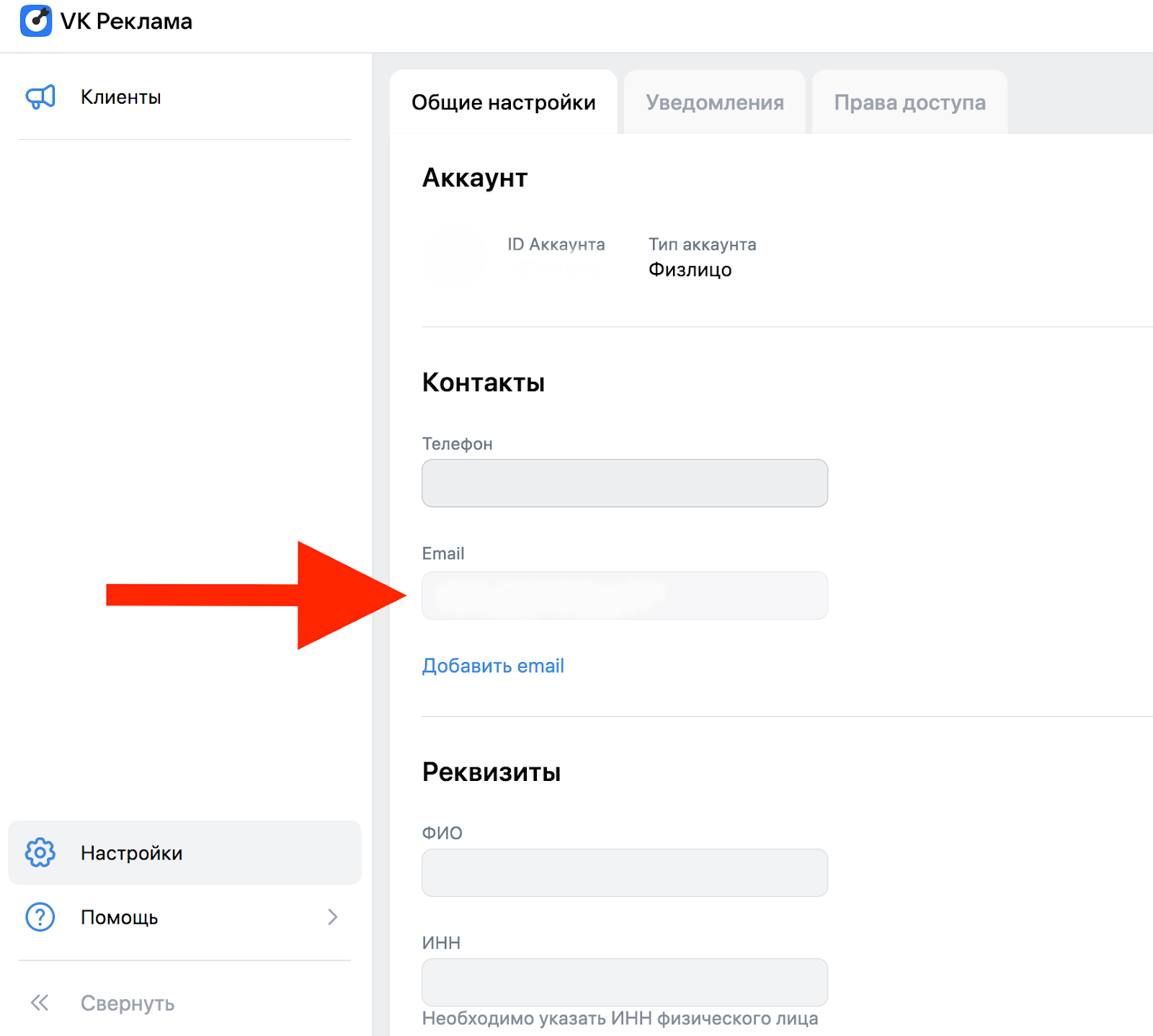The height and width of the screenshot is (1036, 1153).
Task: Focus the Телефон input field
Action: point(625,483)
